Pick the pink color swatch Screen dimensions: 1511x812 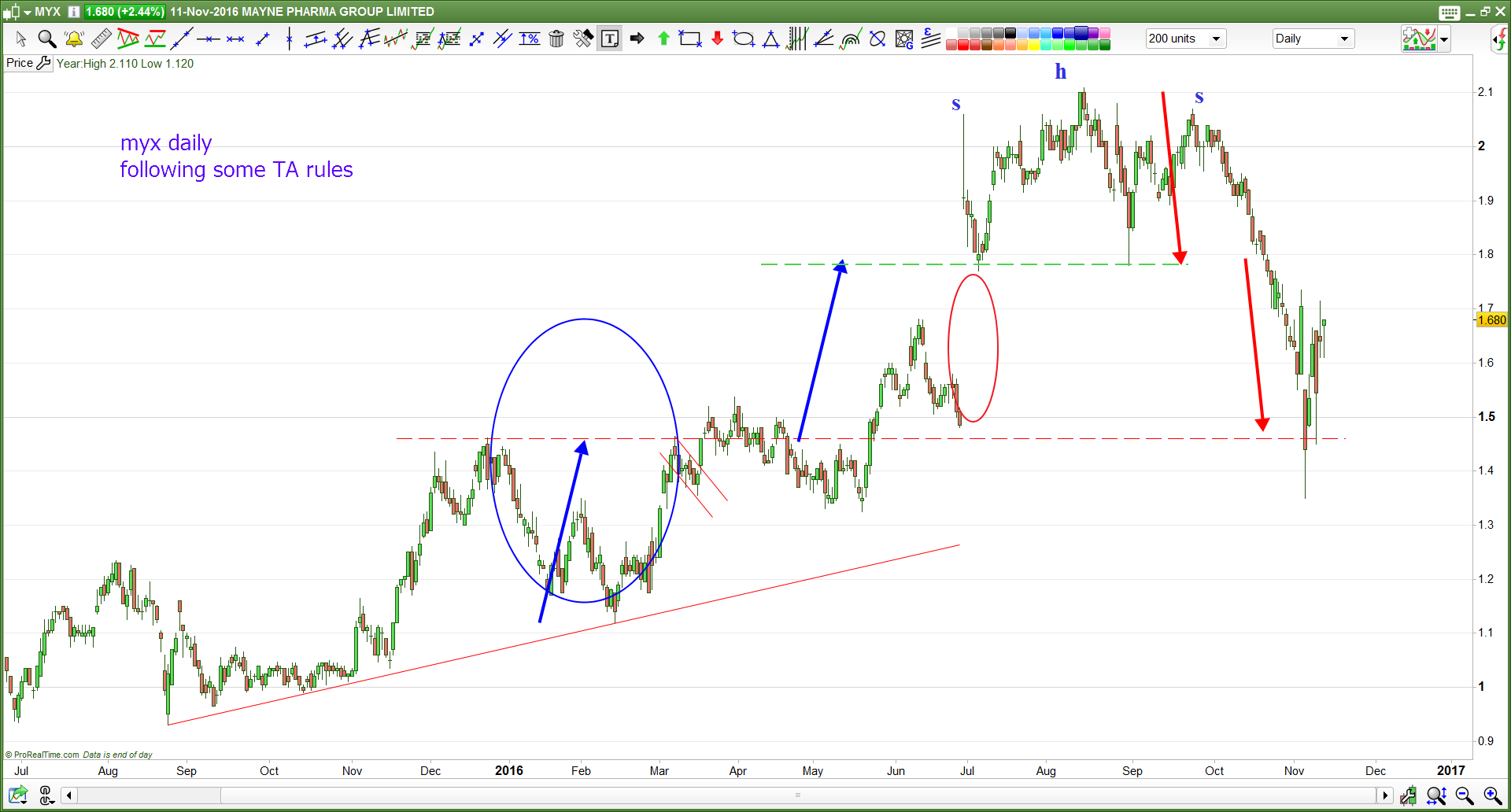pyautogui.click(x=1105, y=33)
